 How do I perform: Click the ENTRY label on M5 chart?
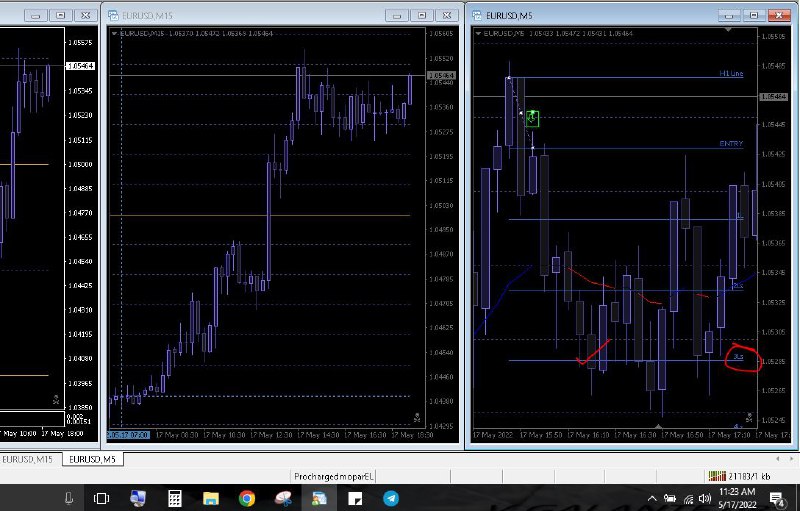click(x=731, y=144)
